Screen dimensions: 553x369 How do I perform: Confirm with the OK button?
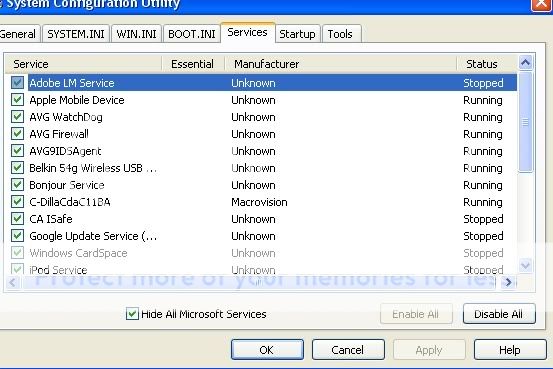(267, 350)
